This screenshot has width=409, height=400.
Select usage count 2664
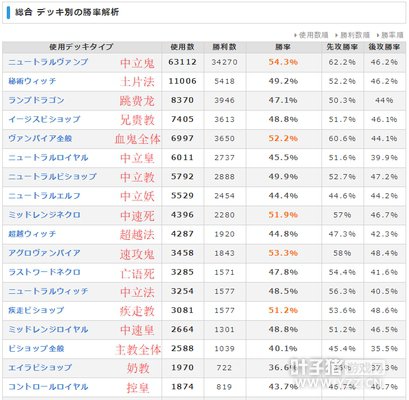[x=182, y=329]
